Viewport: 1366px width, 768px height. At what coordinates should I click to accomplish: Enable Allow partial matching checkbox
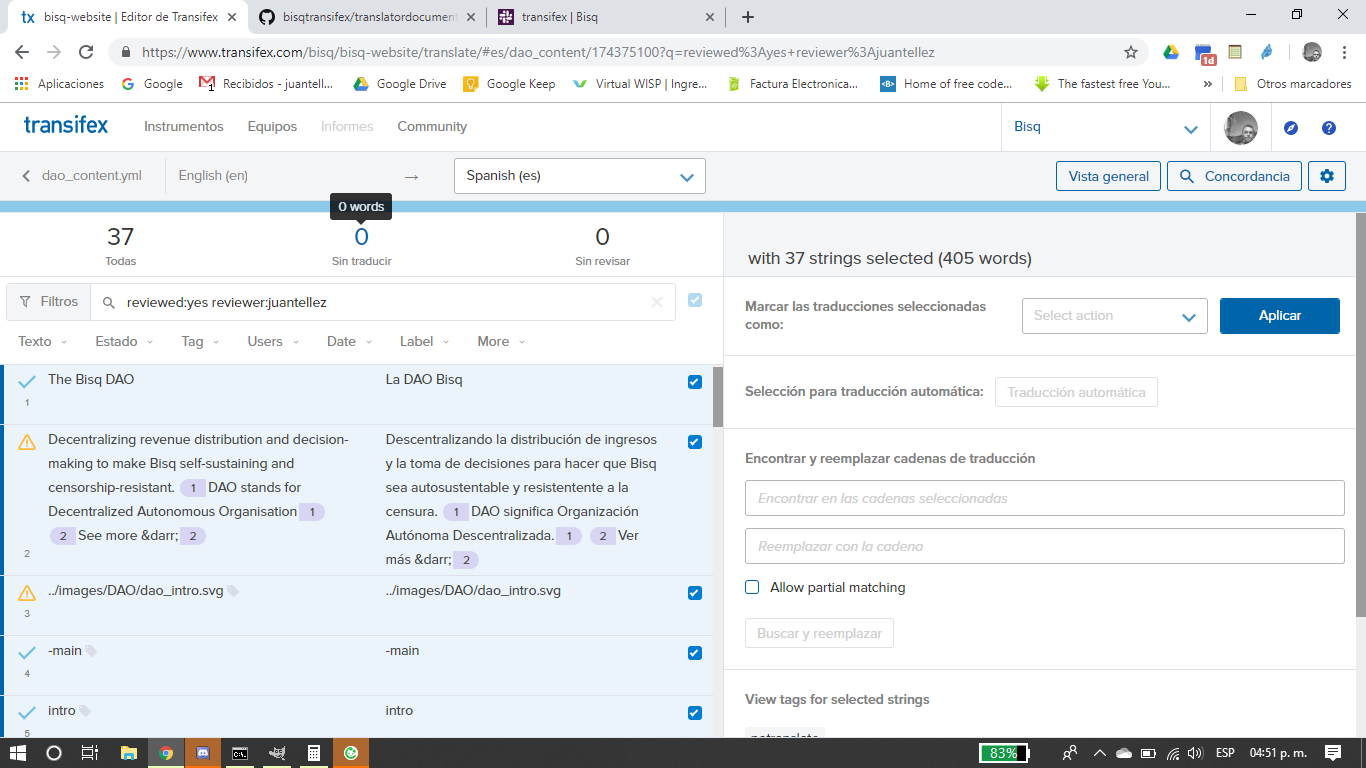pos(752,587)
